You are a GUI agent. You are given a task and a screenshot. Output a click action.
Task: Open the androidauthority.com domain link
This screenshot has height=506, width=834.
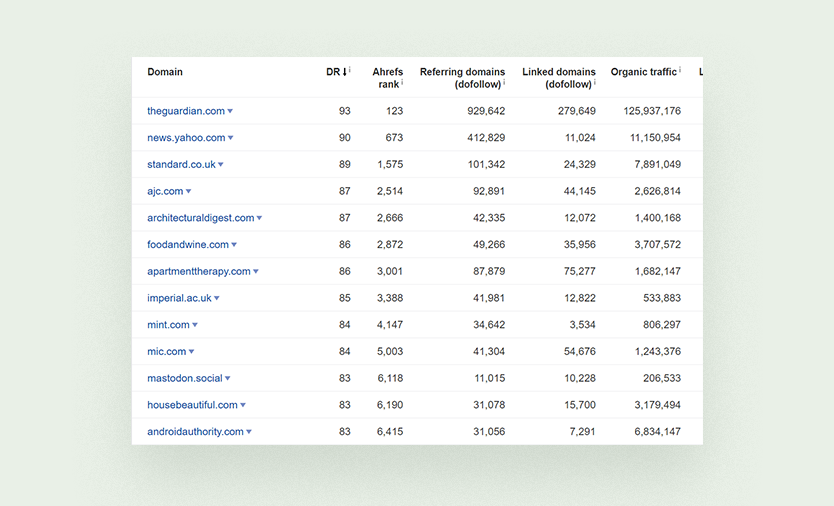[195, 432]
